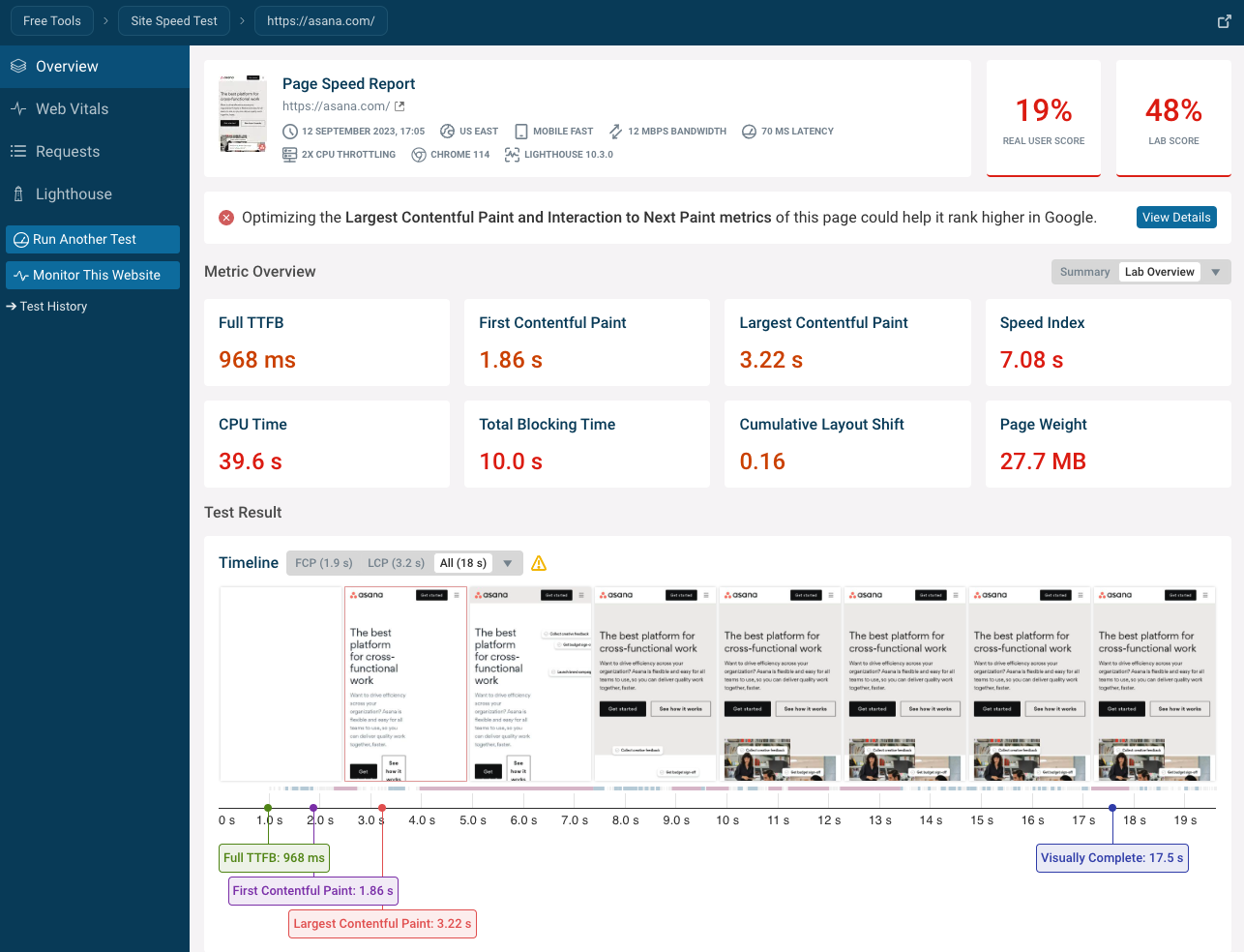Click the red error icon in recommendation banner
This screenshot has height=952, width=1244.
pos(226,218)
